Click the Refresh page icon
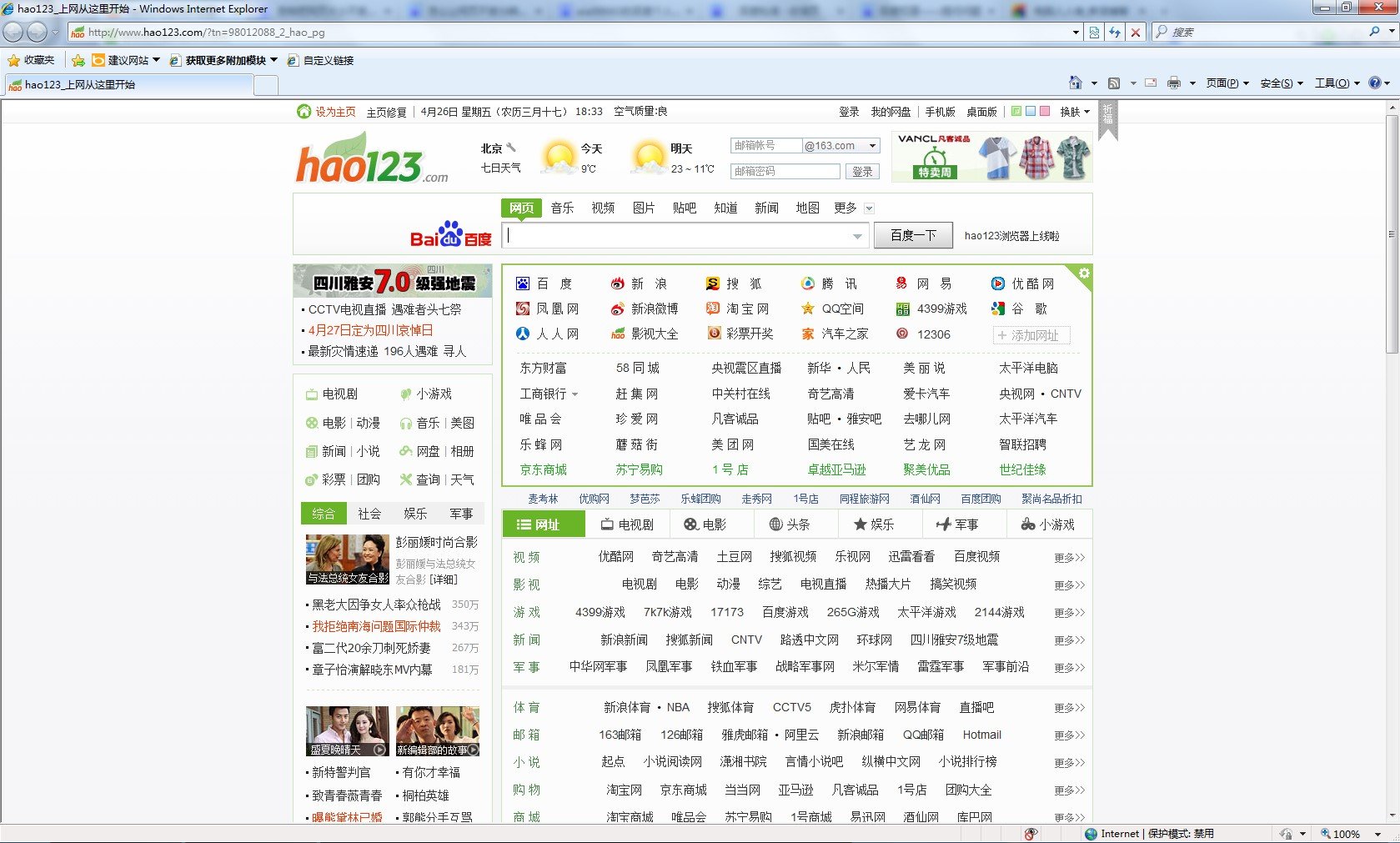Screen dimensions: 1400x843 (1115, 33)
